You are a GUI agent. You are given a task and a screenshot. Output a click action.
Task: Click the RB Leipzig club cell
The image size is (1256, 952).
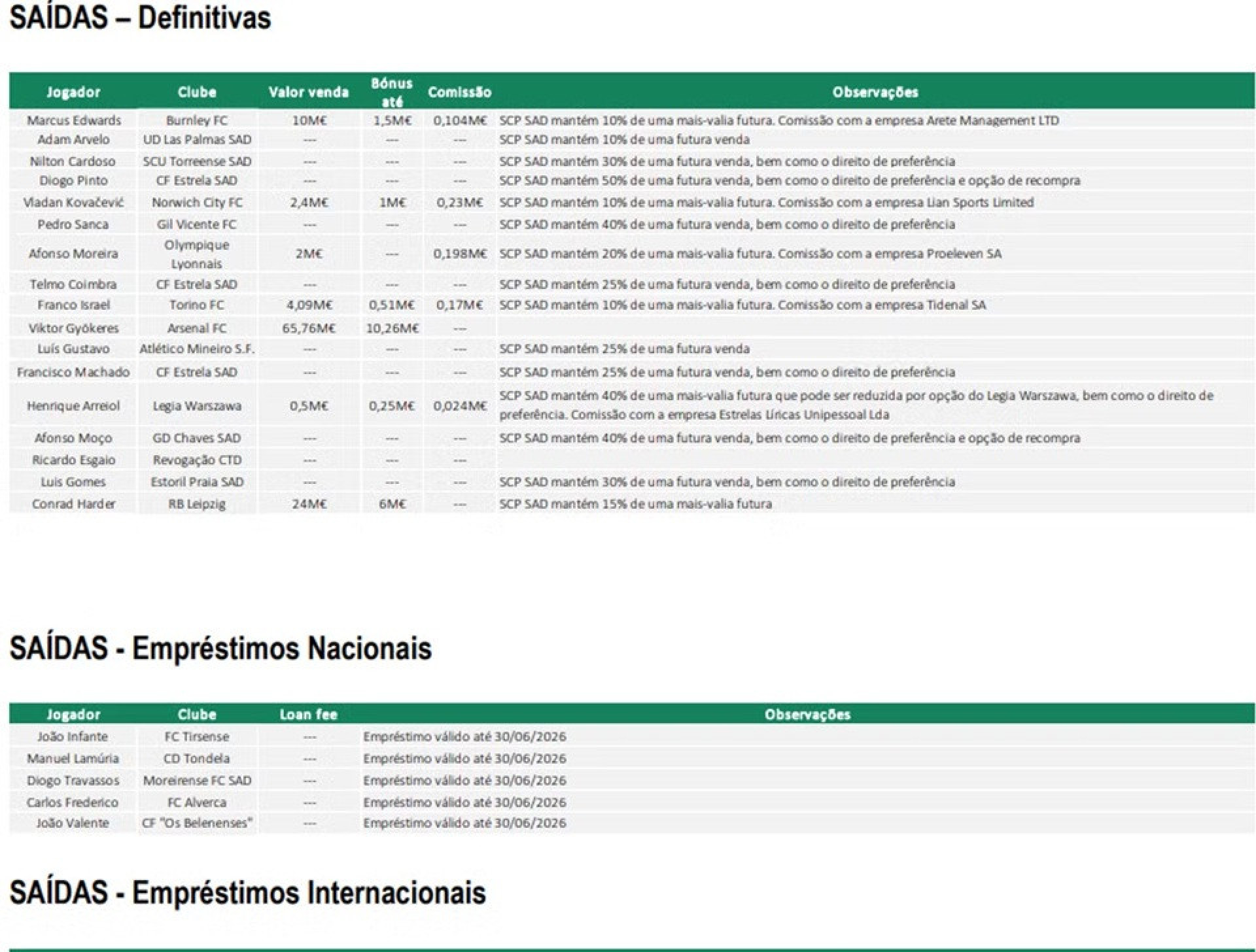click(x=196, y=504)
